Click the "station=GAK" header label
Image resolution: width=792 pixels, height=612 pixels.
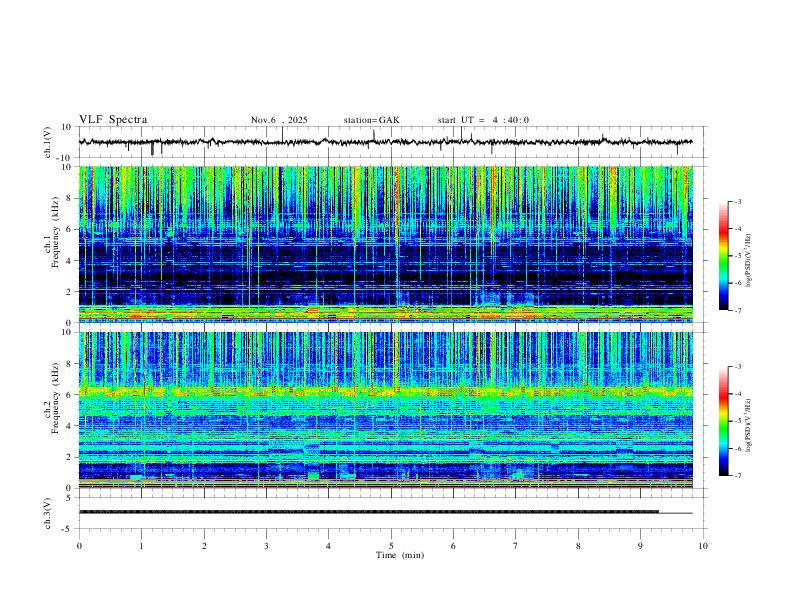[x=372, y=120]
